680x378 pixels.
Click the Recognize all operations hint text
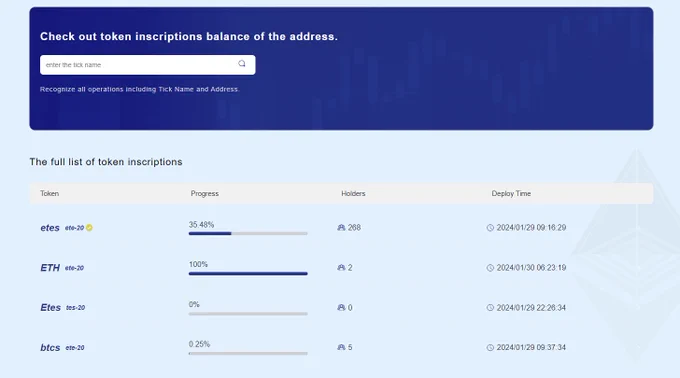[x=140, y=89]
